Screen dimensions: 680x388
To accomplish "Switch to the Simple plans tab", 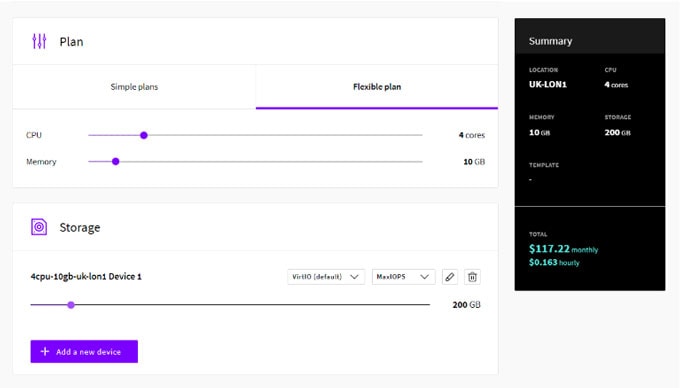I will (134, 87).
